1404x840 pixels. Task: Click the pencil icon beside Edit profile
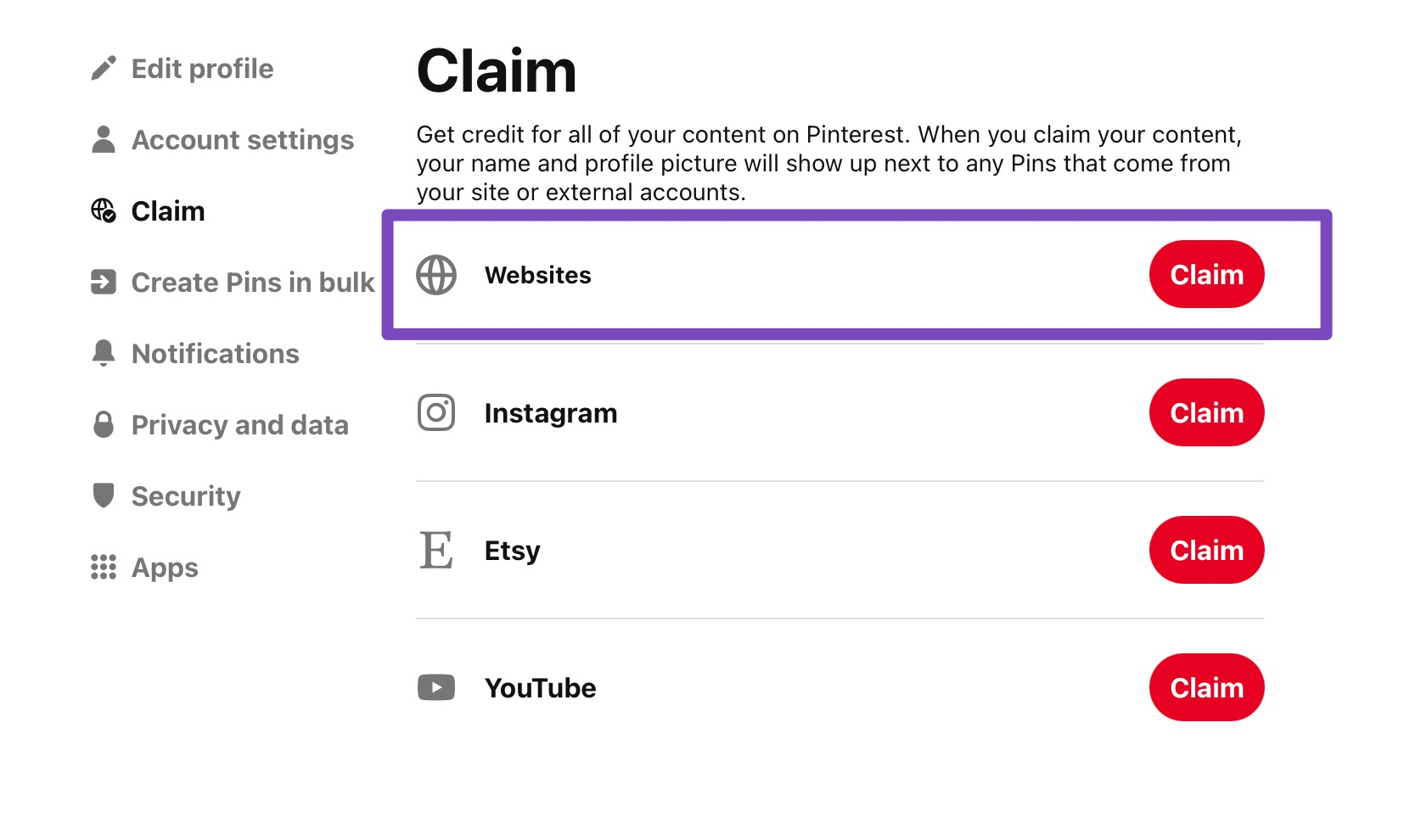[x=104, y=69]
